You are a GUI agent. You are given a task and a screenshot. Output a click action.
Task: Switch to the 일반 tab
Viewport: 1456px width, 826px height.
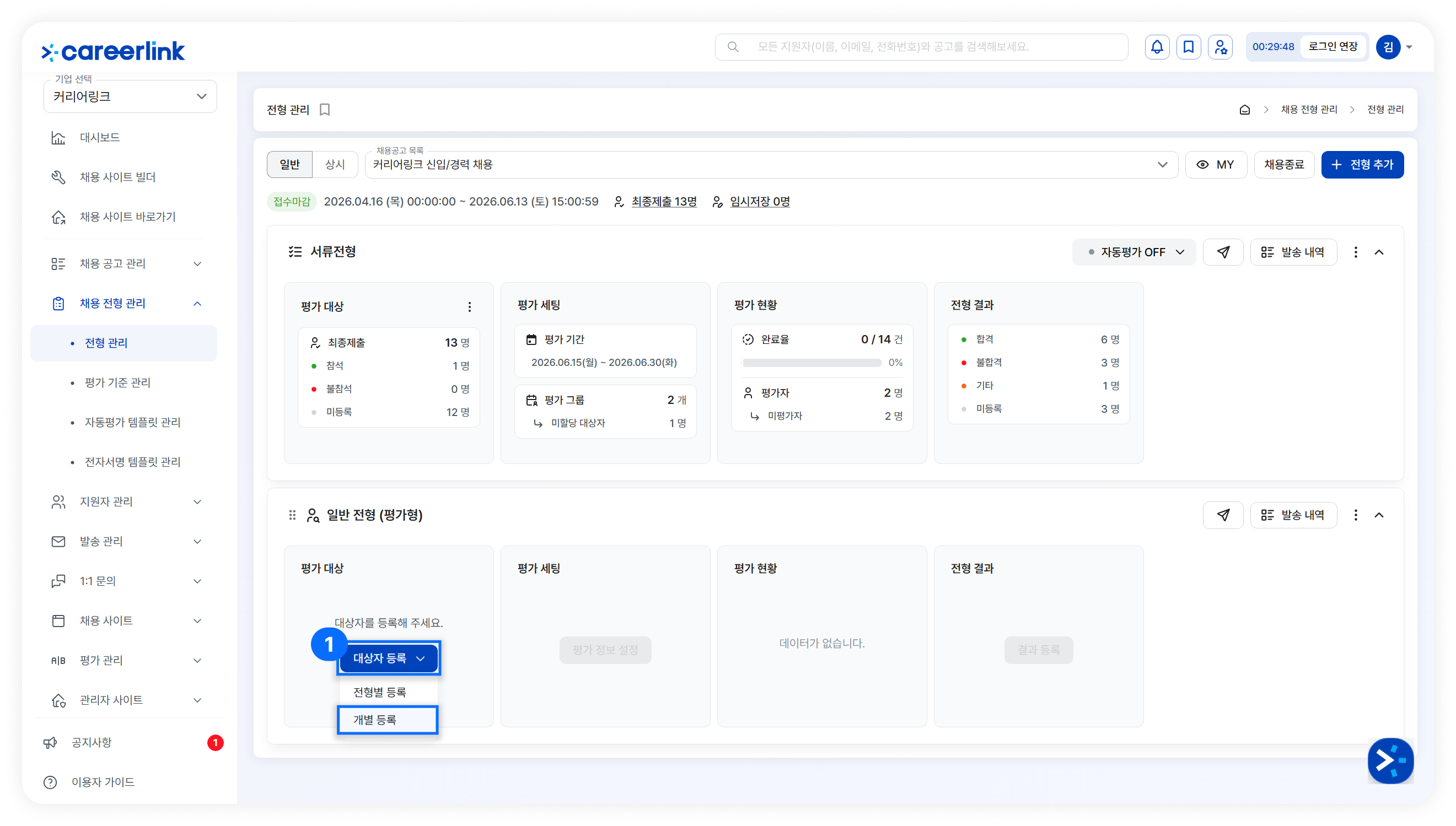[289, 165]
